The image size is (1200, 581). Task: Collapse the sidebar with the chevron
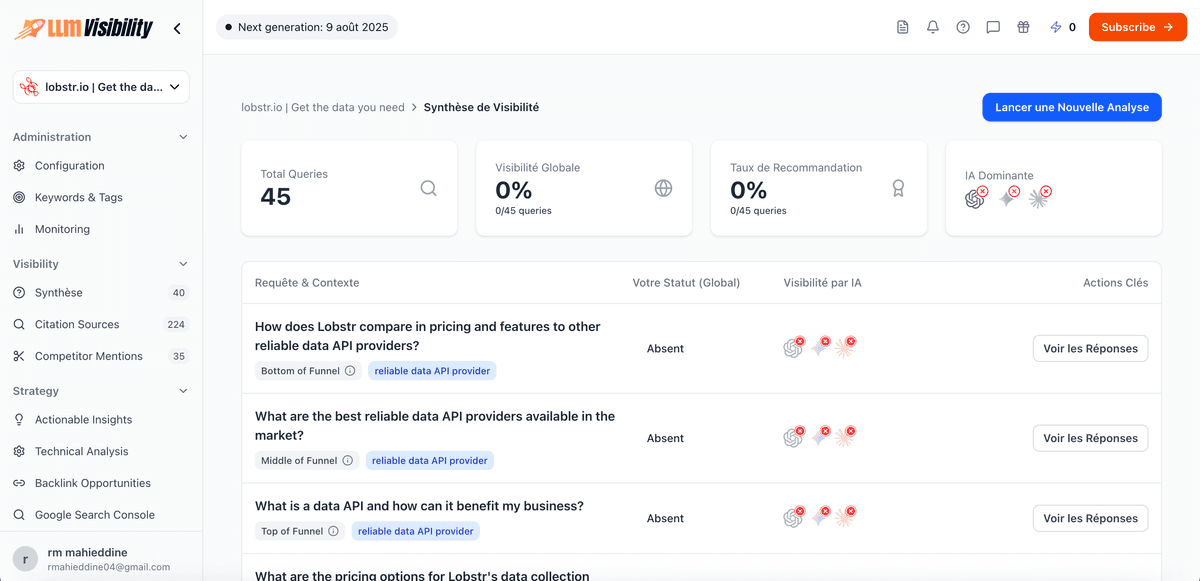point(177,28)
